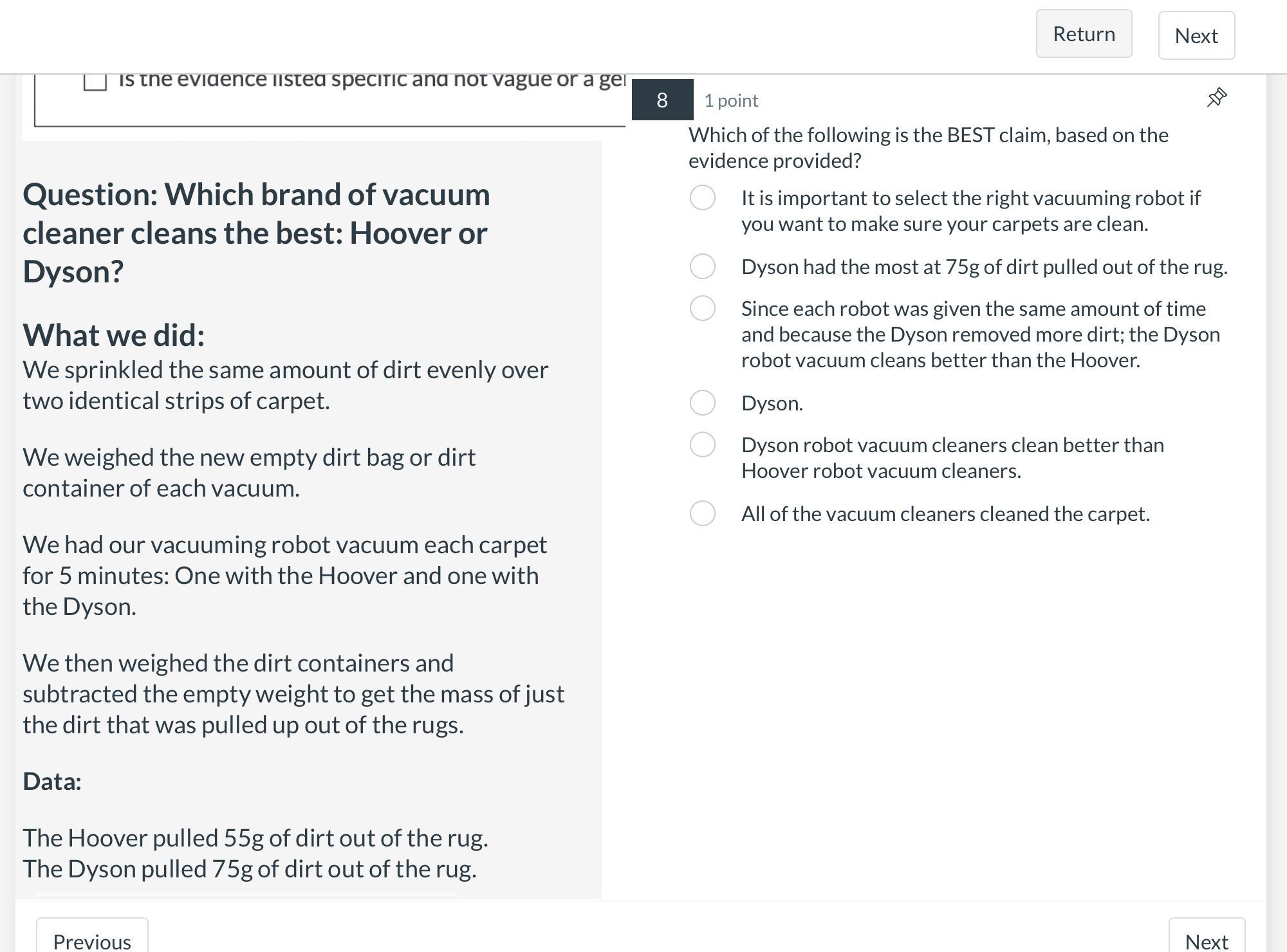Screen dimensions: 1287x952
Task: Go back with the Previous button
Action: coord(92,940)
